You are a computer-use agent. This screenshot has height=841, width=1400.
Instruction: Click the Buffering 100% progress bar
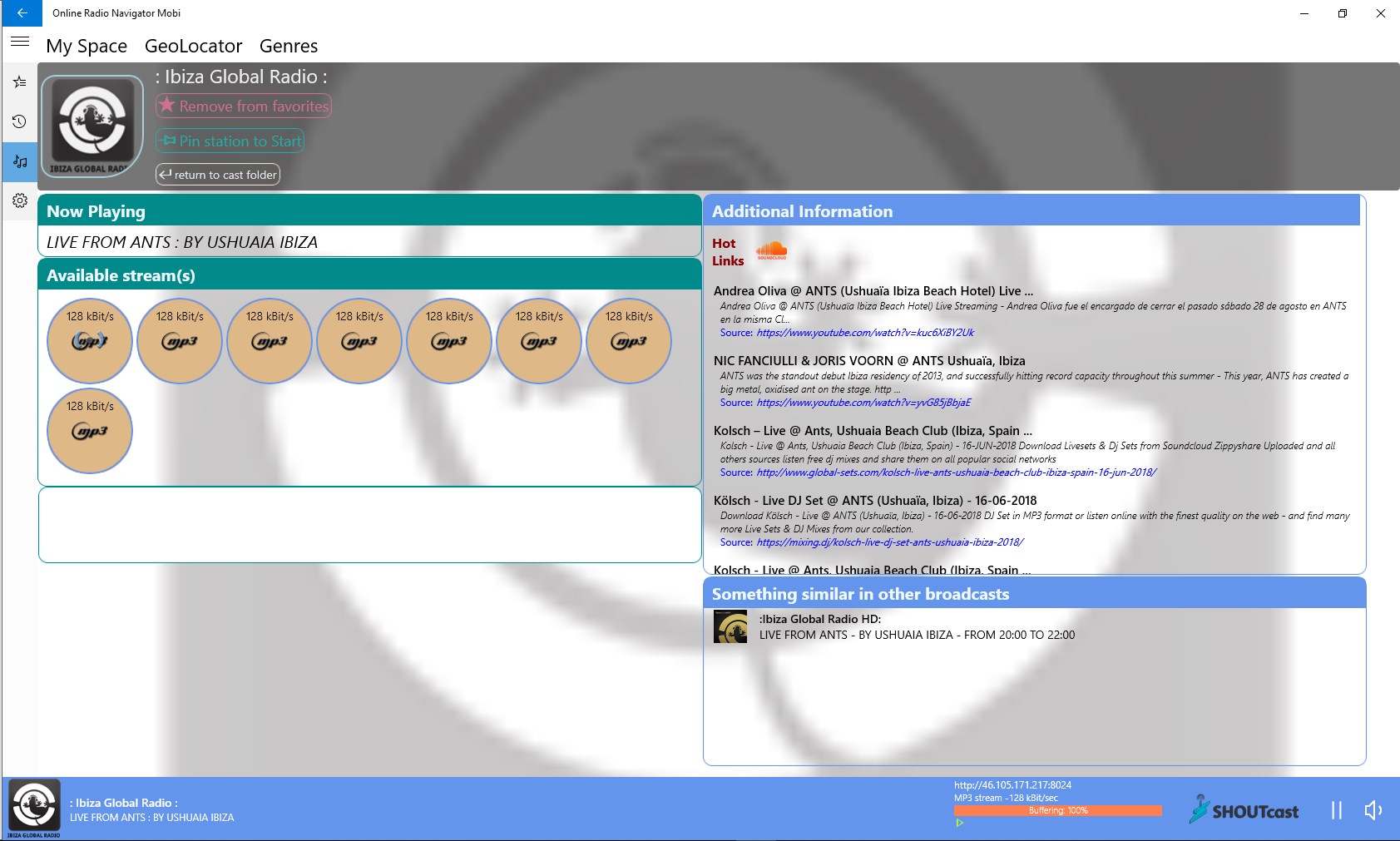(1058, 810)
